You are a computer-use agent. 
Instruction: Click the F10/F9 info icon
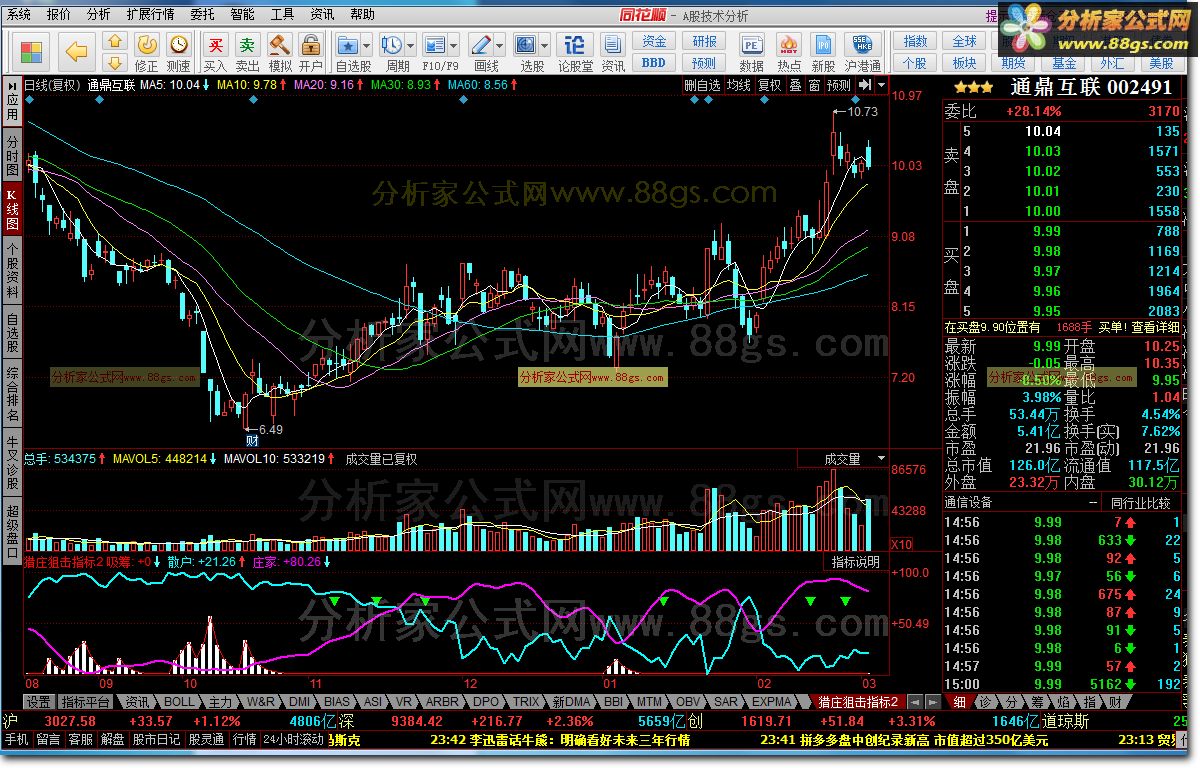coord(435,45)
